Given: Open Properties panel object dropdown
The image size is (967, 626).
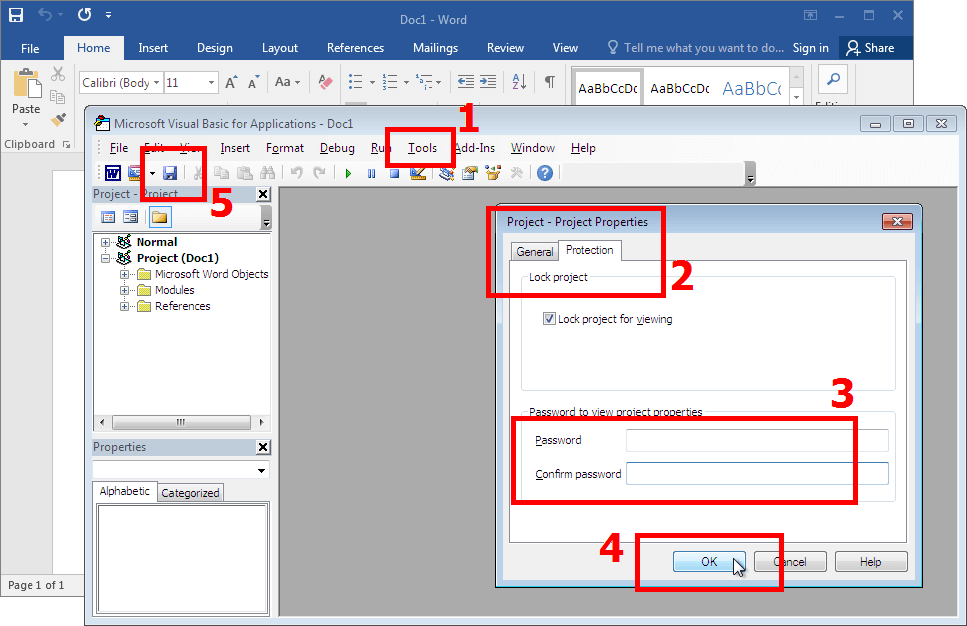Looking at the screenshot, I should (262, 470).
